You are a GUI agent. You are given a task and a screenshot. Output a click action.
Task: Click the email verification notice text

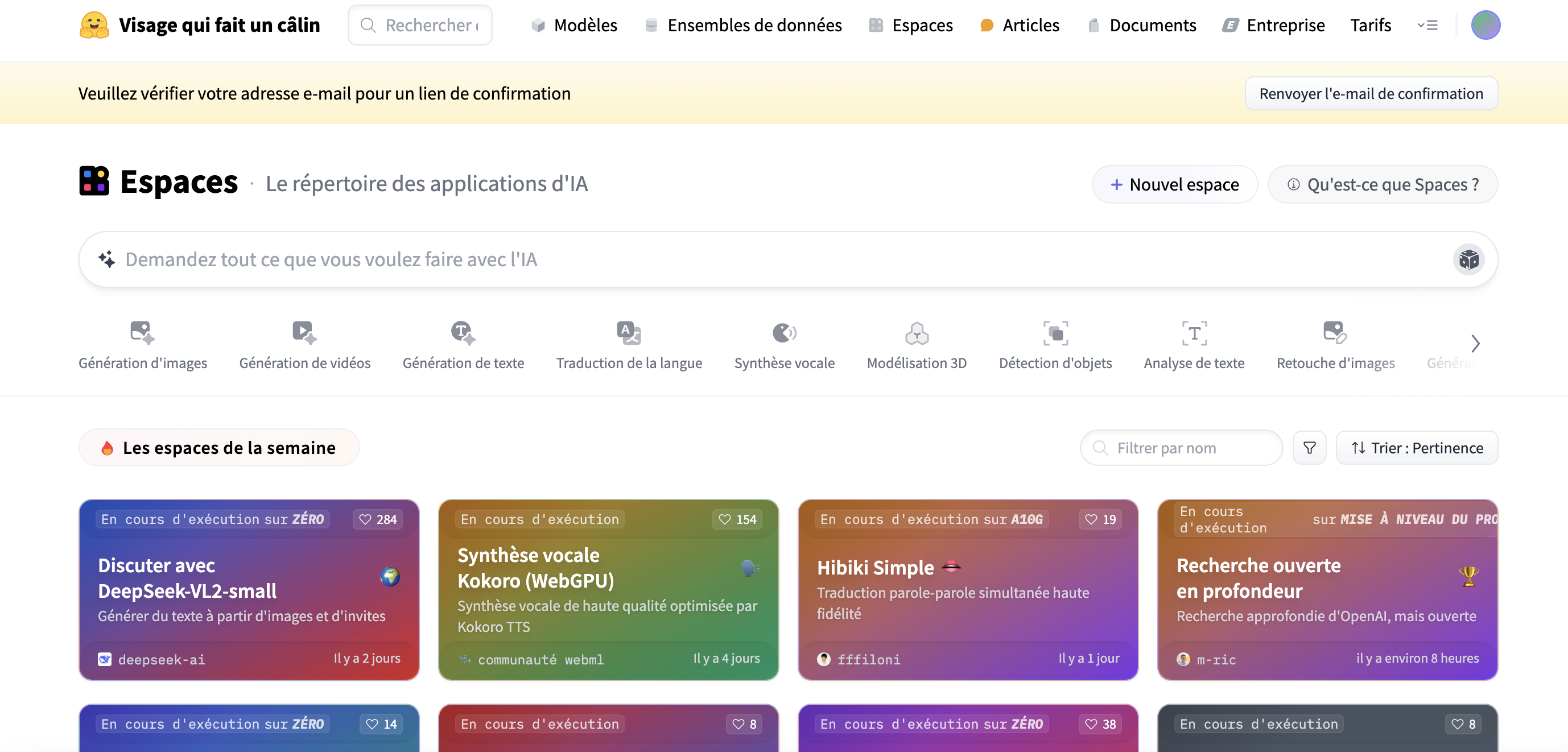pyautogui.click(x=324, y=93)
